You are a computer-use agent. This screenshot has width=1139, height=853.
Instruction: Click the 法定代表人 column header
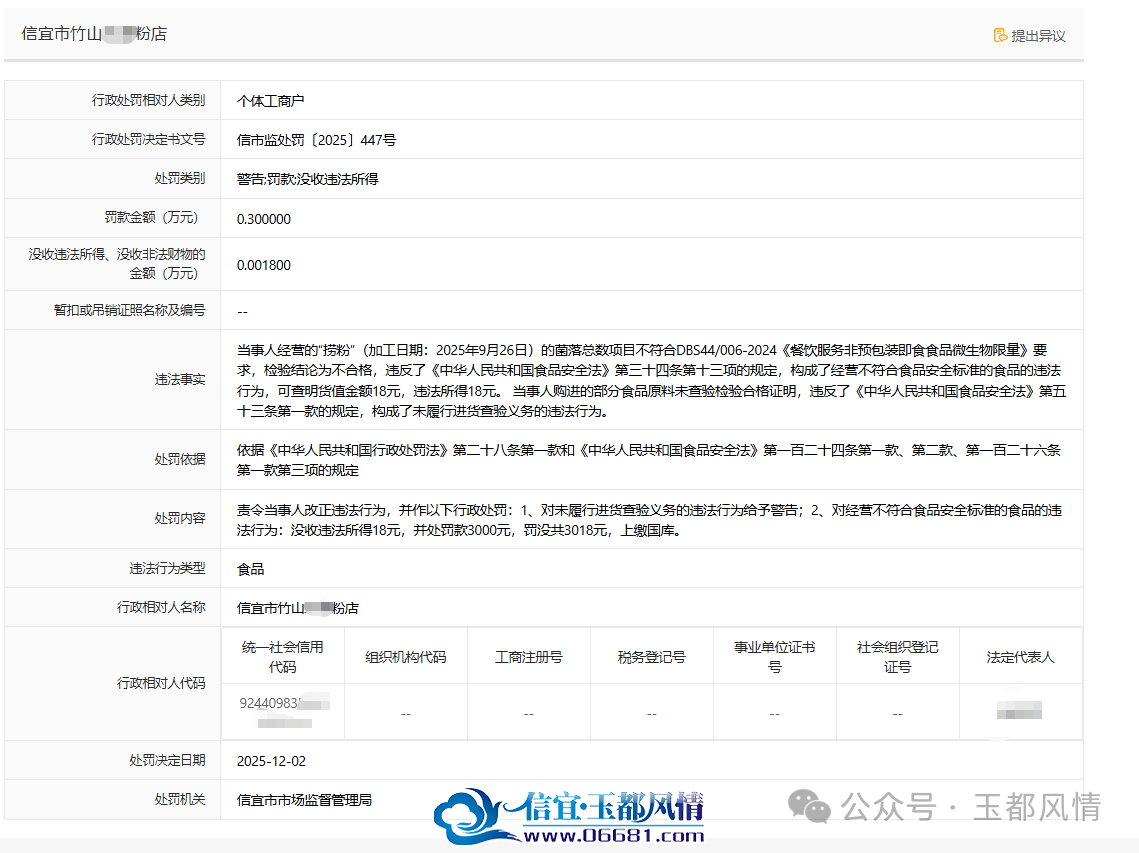[1021, 657]
